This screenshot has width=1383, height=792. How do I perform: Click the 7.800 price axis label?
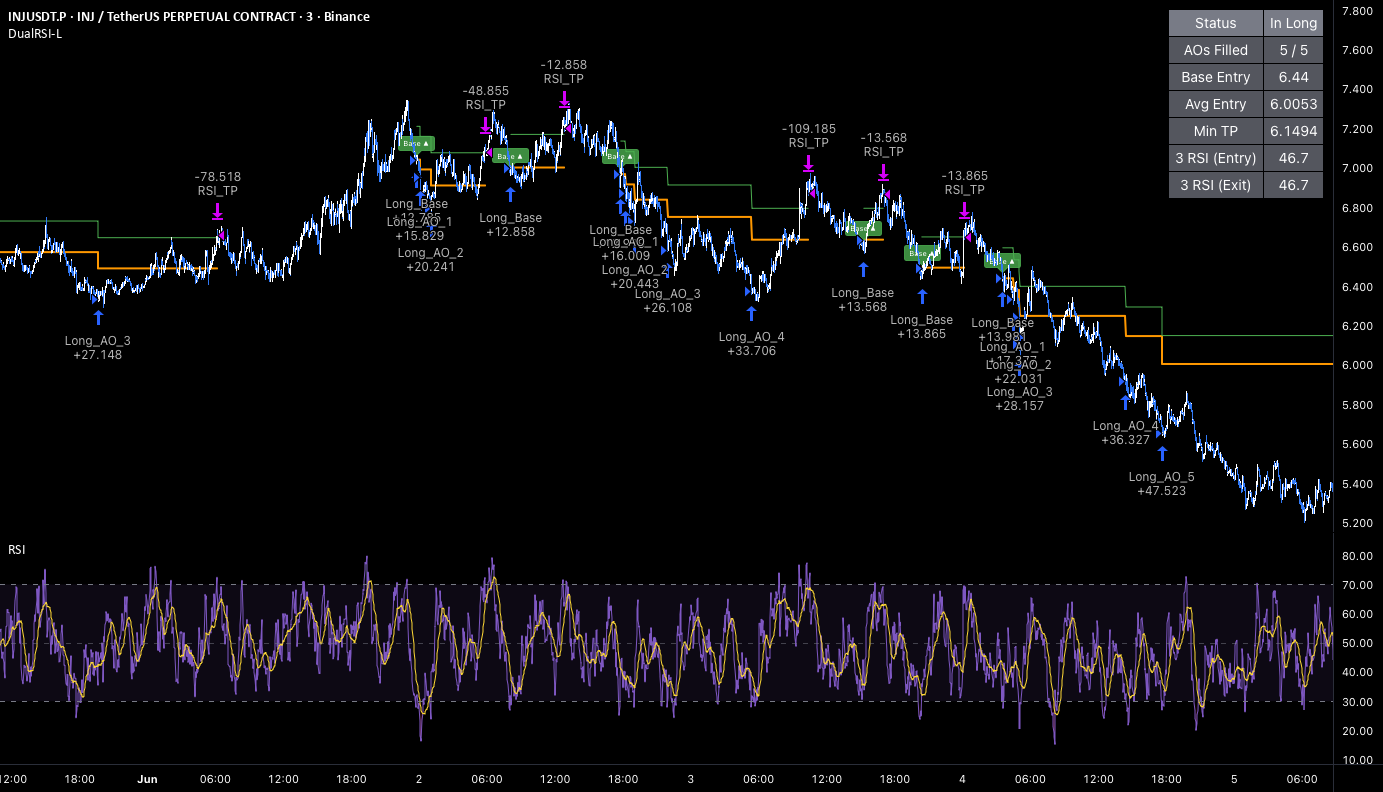[x=1356, y=11]
